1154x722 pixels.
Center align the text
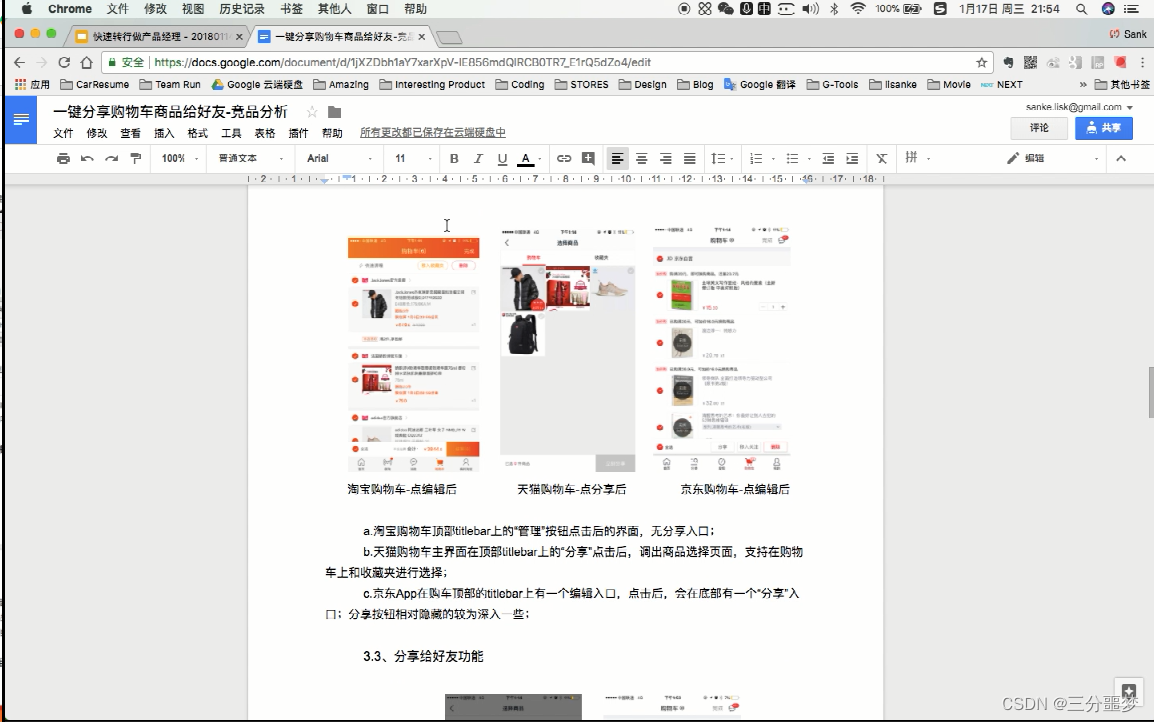[642, 158]
